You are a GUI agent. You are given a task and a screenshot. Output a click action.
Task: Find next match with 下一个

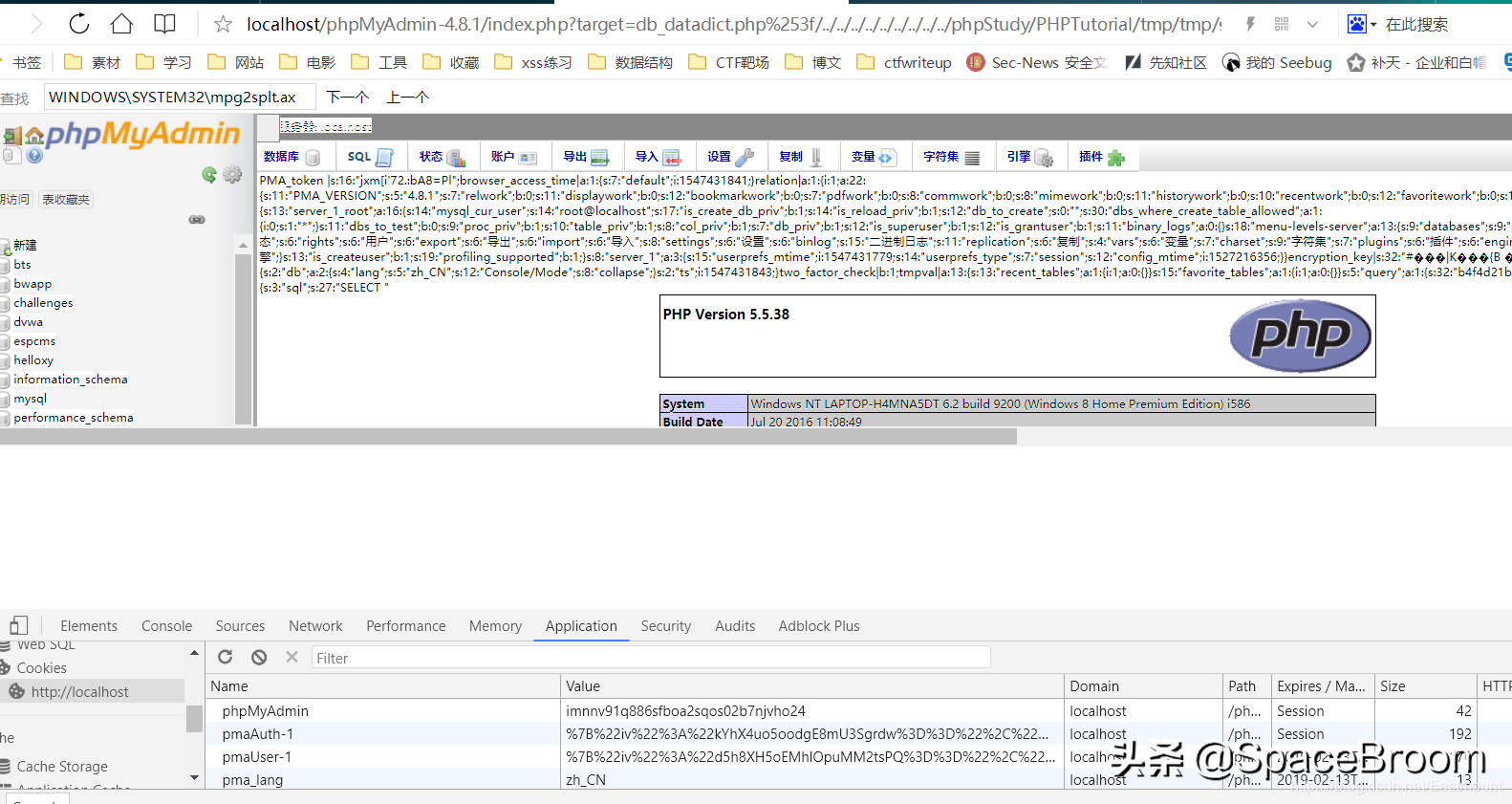347,97
